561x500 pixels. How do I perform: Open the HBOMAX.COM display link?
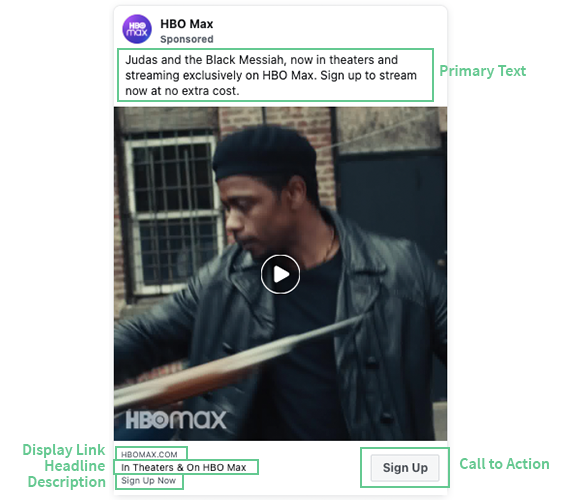tap(149, 454)
